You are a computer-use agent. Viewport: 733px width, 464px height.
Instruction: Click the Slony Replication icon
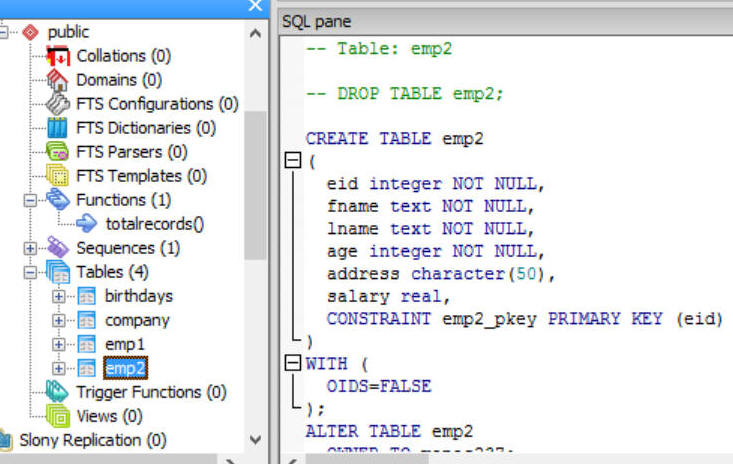click(7, 440)
